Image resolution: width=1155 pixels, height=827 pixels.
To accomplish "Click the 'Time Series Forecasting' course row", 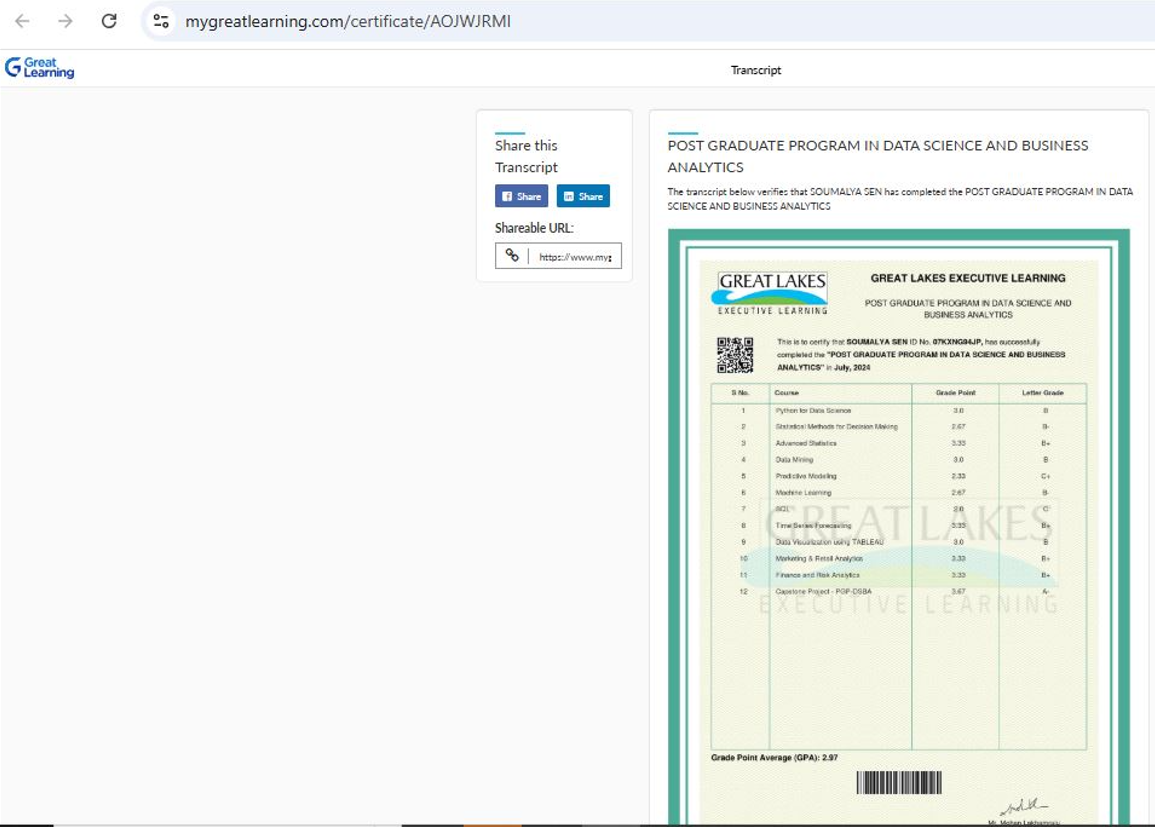I will (x=899, y=526).
